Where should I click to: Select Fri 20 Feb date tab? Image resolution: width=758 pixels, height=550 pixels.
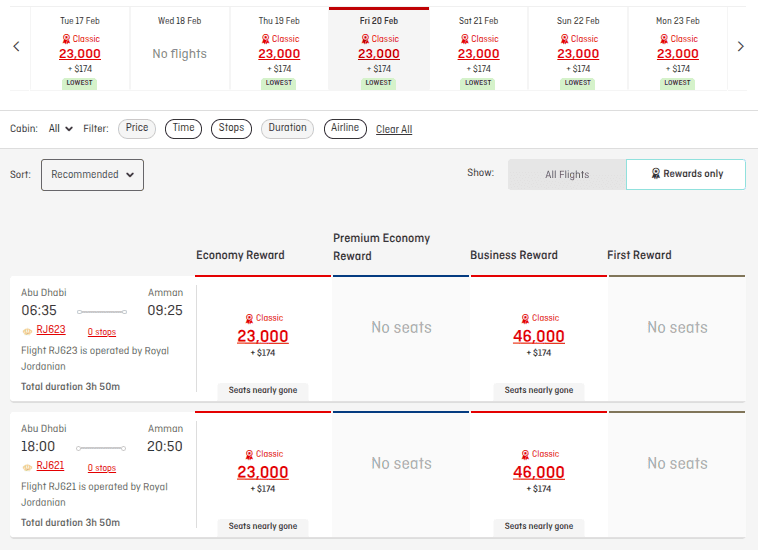tap(379, 49)
